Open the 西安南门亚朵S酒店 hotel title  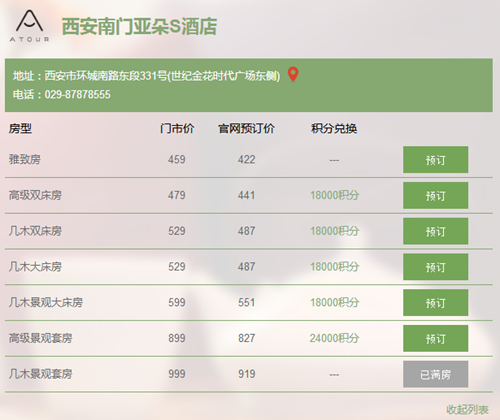click(139, 26)
